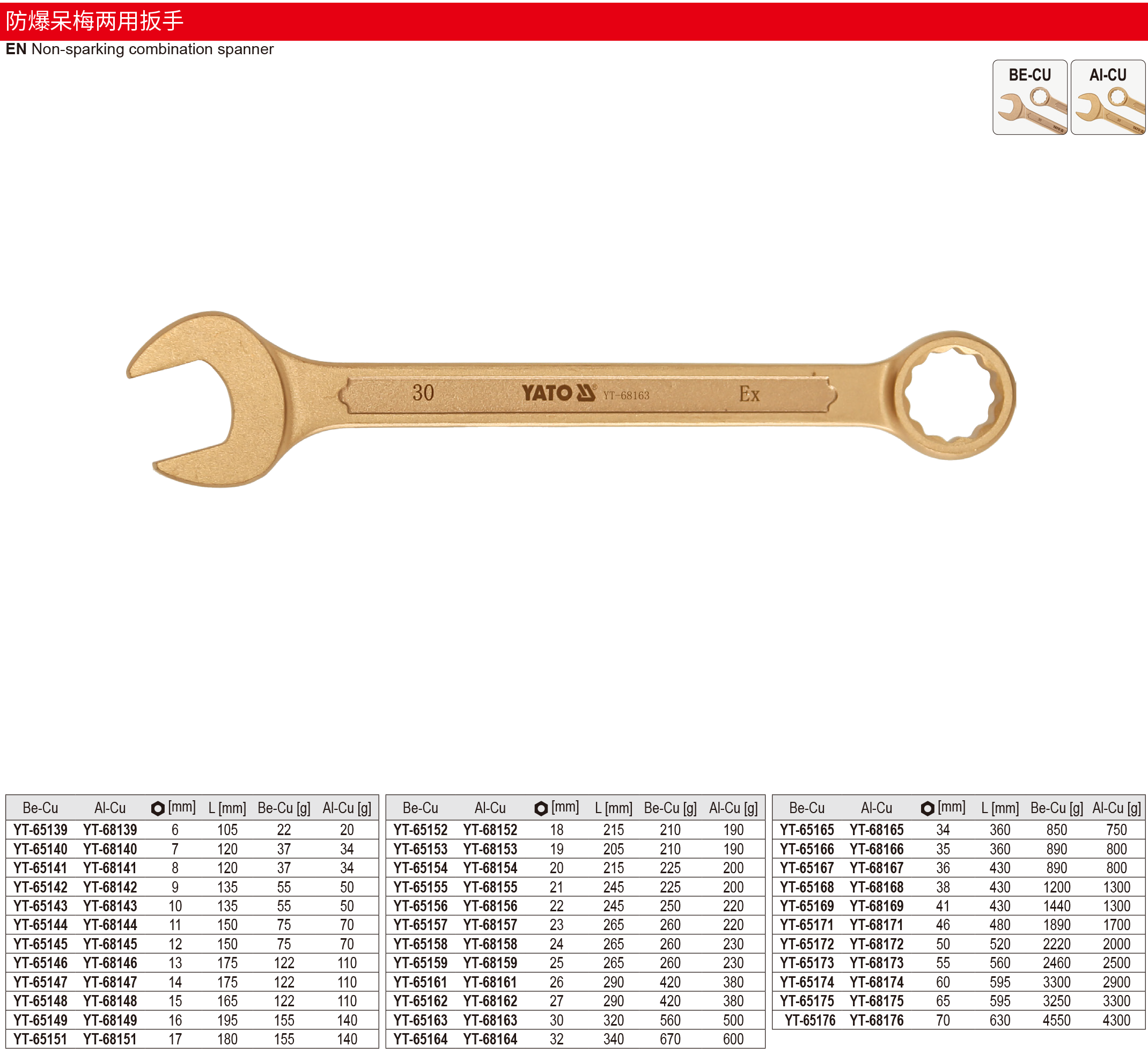
Task: Click the hexagon size icon in middle table
Action: click(541, 808)
